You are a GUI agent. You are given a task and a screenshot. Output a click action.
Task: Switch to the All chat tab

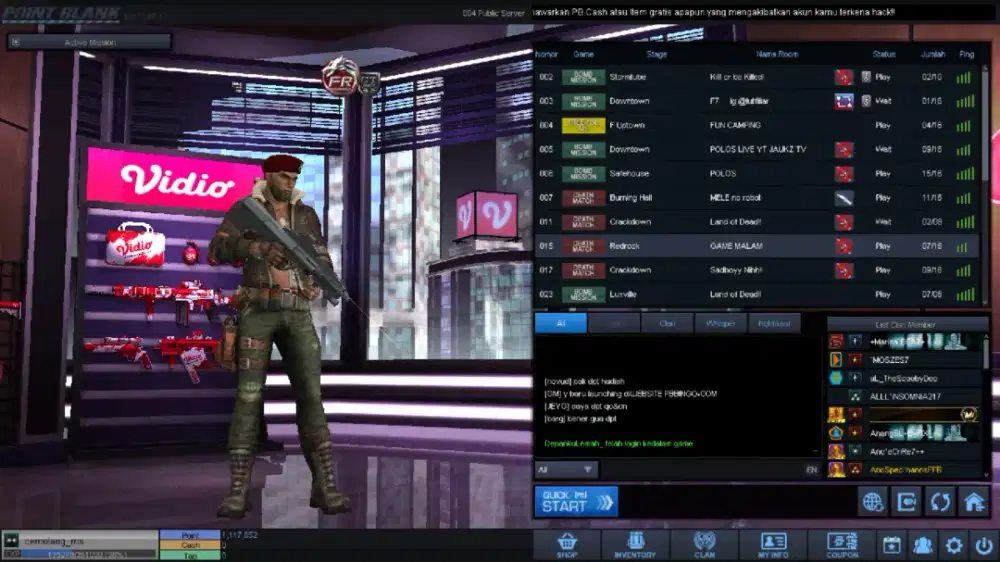click(561, 323)
